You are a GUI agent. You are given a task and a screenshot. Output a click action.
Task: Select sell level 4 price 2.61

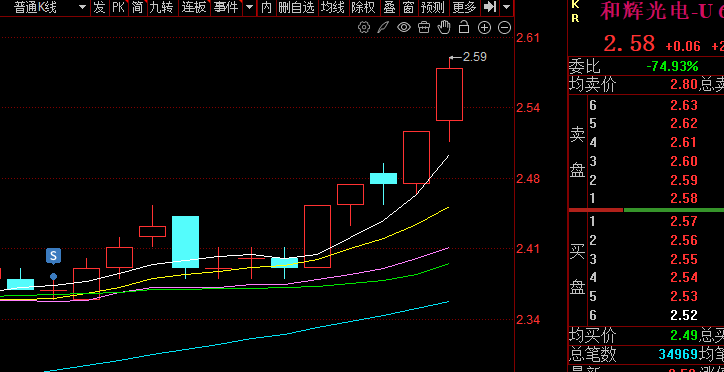(x=684, y=142)
